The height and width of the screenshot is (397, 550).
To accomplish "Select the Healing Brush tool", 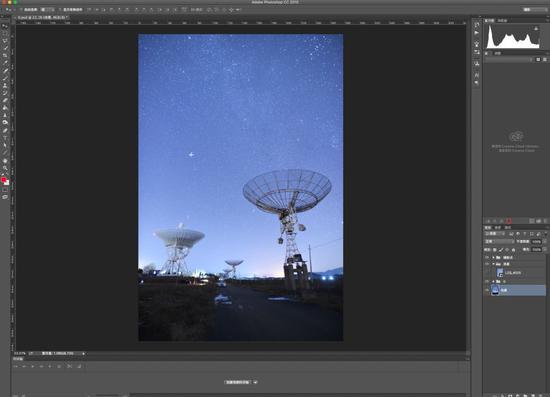I will 5,70.
